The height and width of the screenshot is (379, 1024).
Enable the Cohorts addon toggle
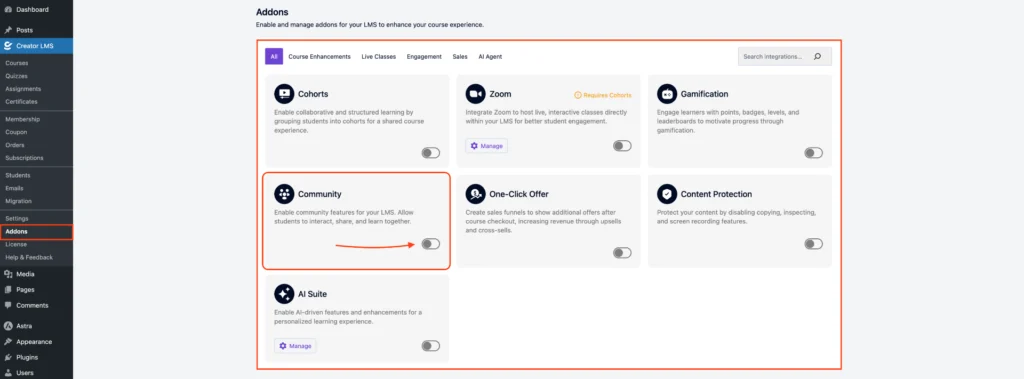(431, 153)
